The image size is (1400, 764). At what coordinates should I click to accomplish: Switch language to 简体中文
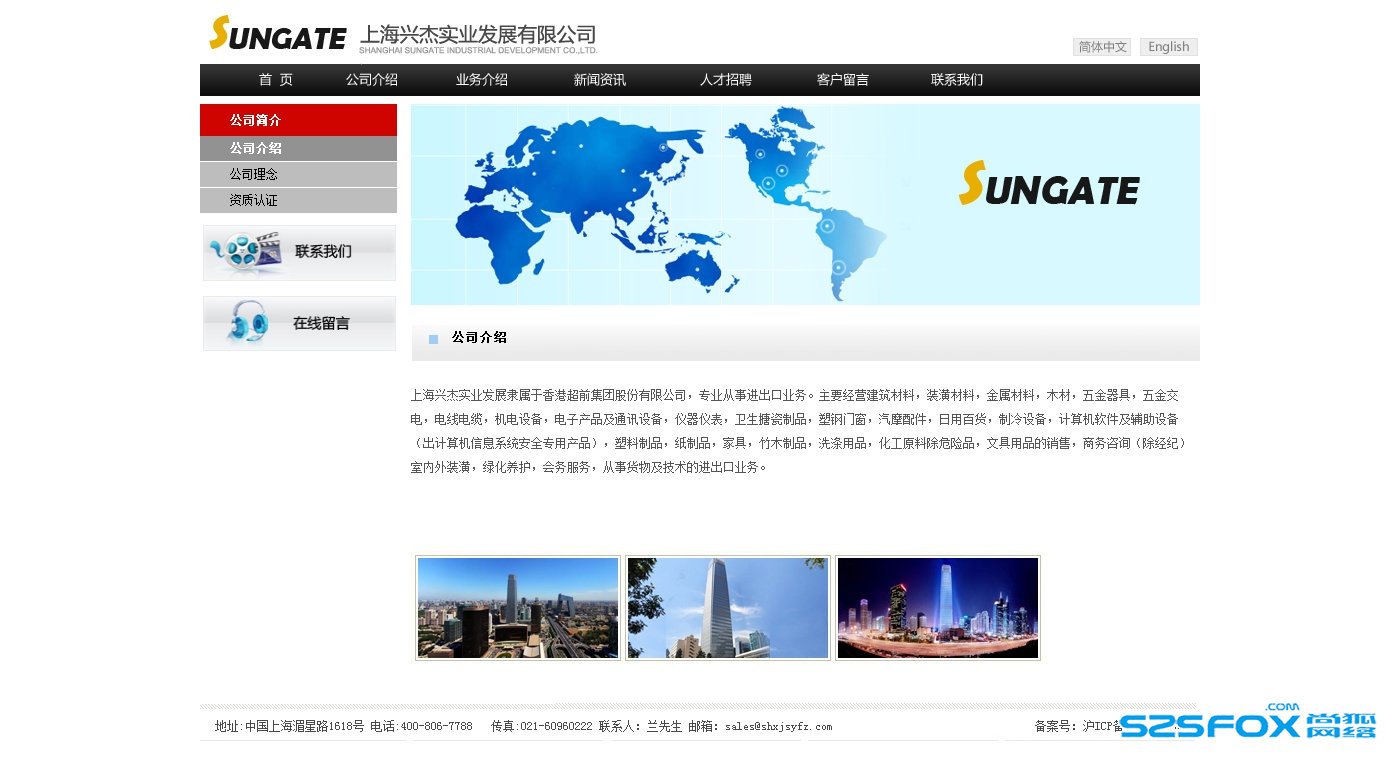[x=1102, y=47]
